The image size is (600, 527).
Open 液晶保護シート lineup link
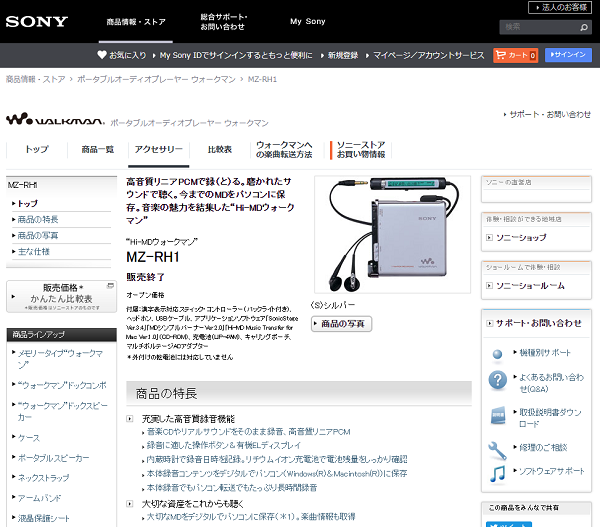pyautogui.click(x=43, y=518)
